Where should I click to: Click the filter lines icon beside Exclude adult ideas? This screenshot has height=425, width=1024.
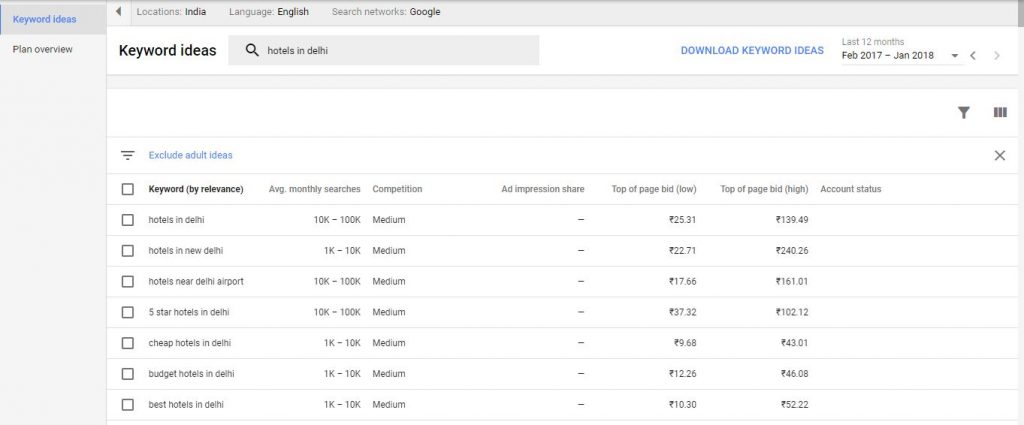pos(127,155)
